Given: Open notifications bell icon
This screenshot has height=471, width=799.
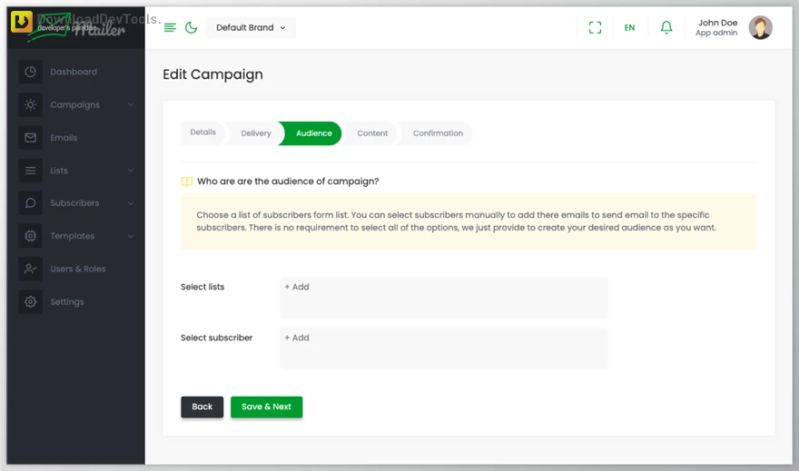Looking at the screenshot, I should click(x=666, y=27).
